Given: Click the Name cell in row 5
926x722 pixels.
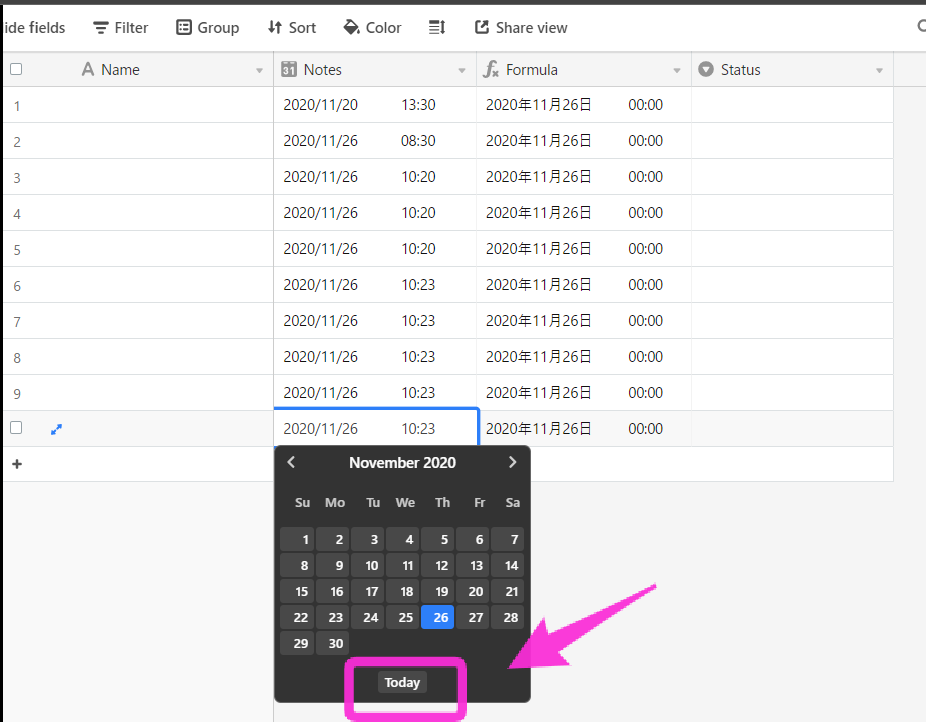Looking at the screenshot, I should (138, 249).
